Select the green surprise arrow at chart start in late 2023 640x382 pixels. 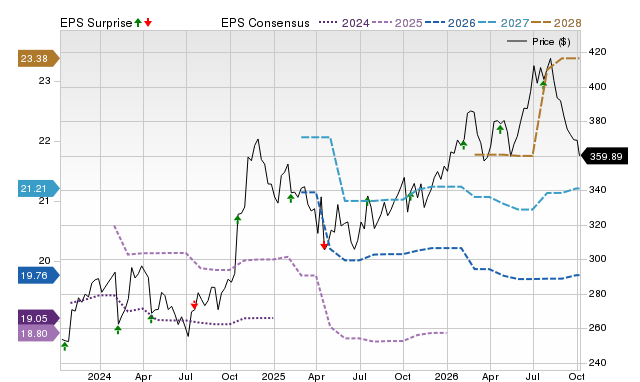point(64,346)
